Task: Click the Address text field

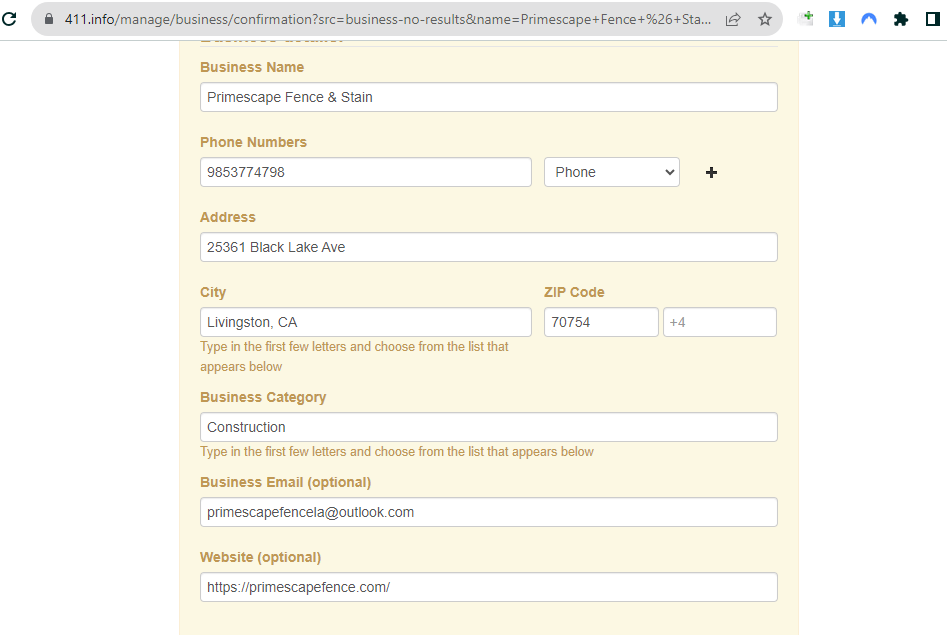Action: [x=488, y=247]
